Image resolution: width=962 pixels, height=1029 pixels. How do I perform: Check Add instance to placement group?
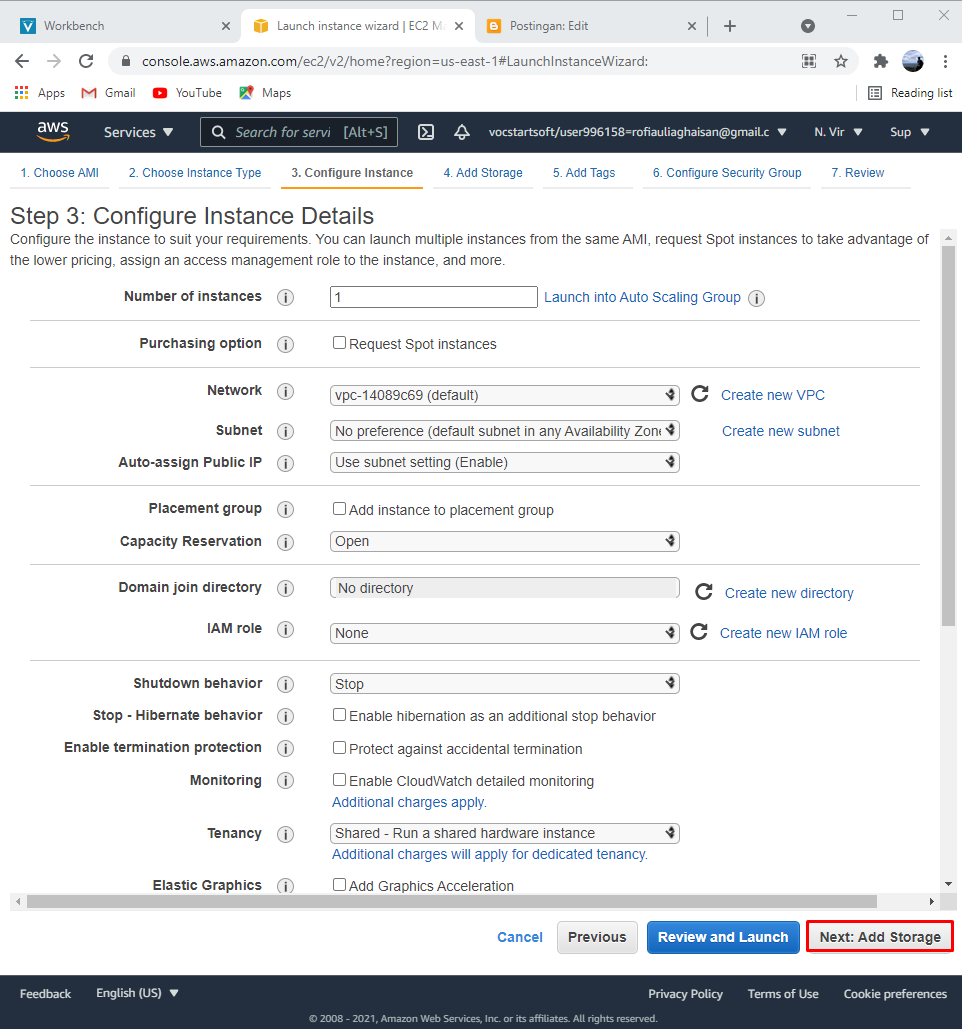point(339,509)
